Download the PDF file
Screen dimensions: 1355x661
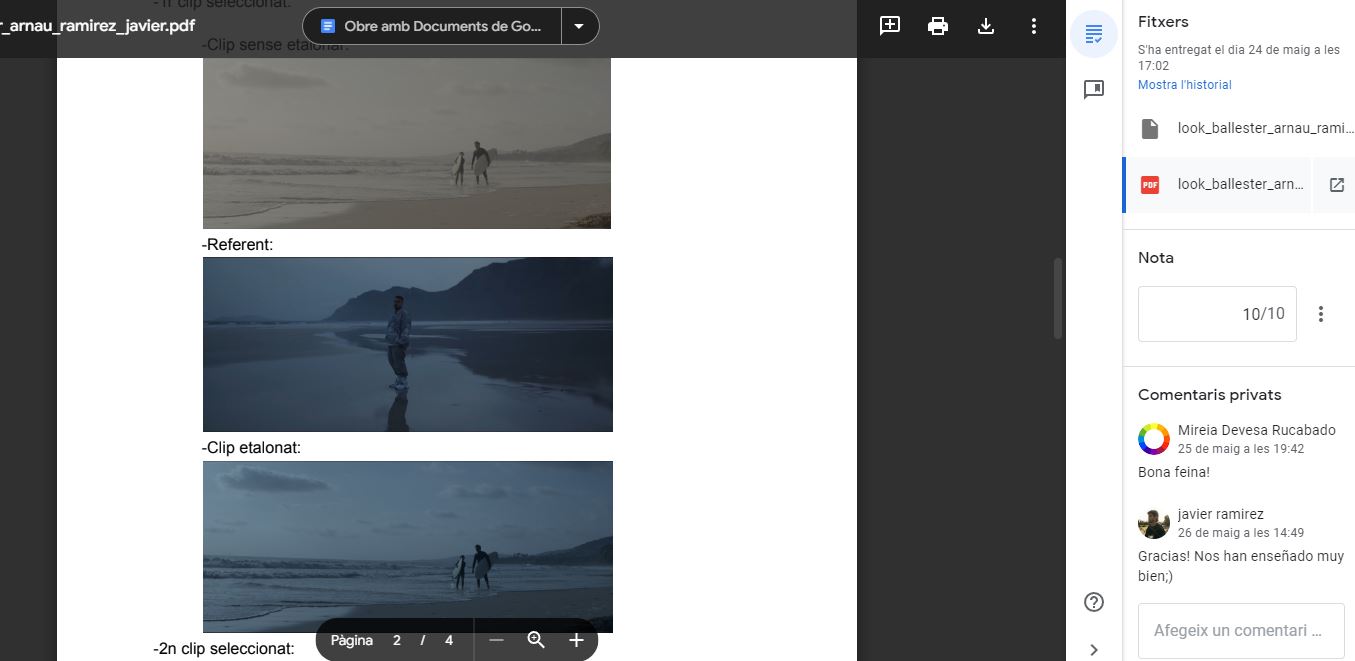coord(986,26)
